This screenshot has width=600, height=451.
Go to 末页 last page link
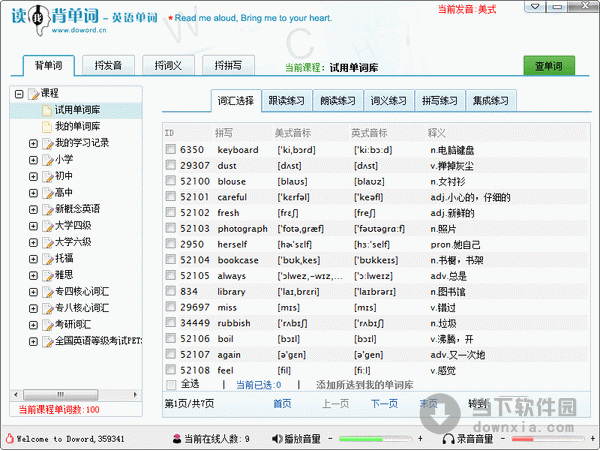[428, 404]
